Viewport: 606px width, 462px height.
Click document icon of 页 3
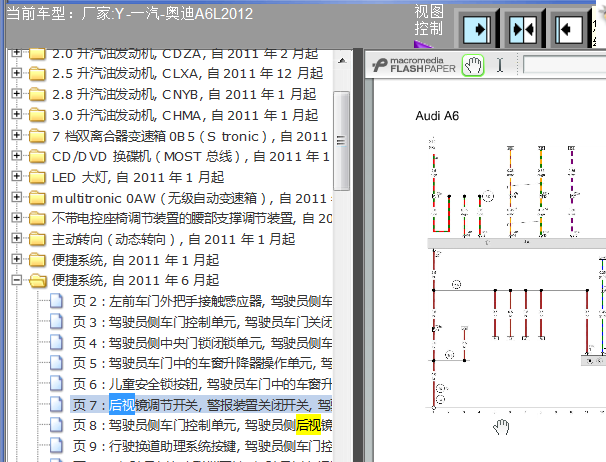56,322
